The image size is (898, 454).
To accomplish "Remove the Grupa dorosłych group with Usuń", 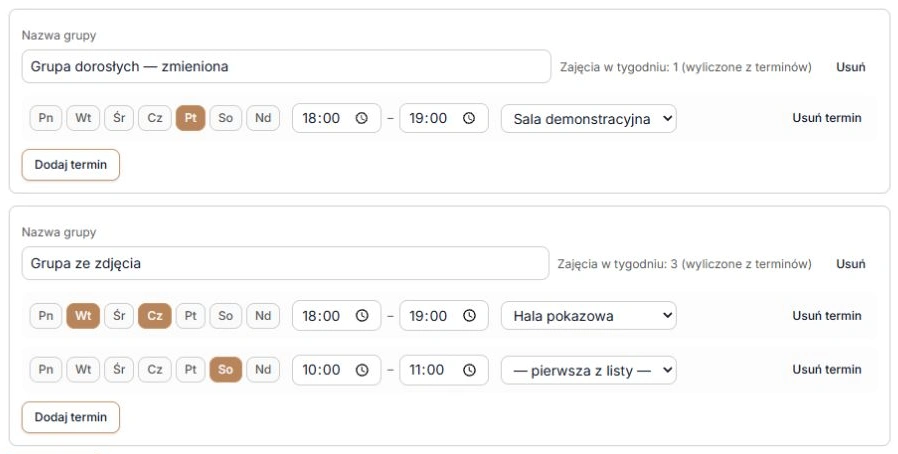I will [850, 67].
